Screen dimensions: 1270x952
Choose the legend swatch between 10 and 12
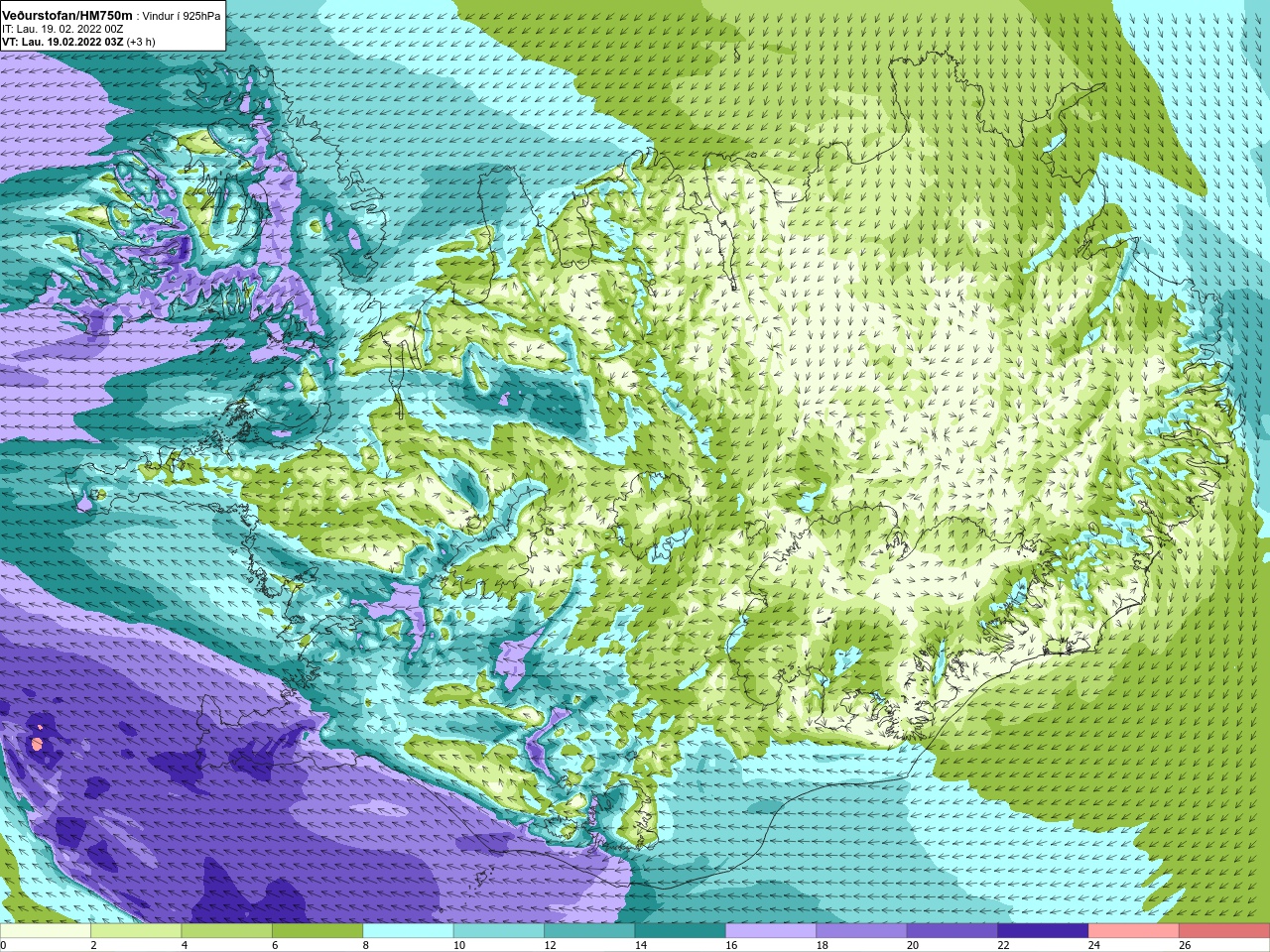coord(498,931)
